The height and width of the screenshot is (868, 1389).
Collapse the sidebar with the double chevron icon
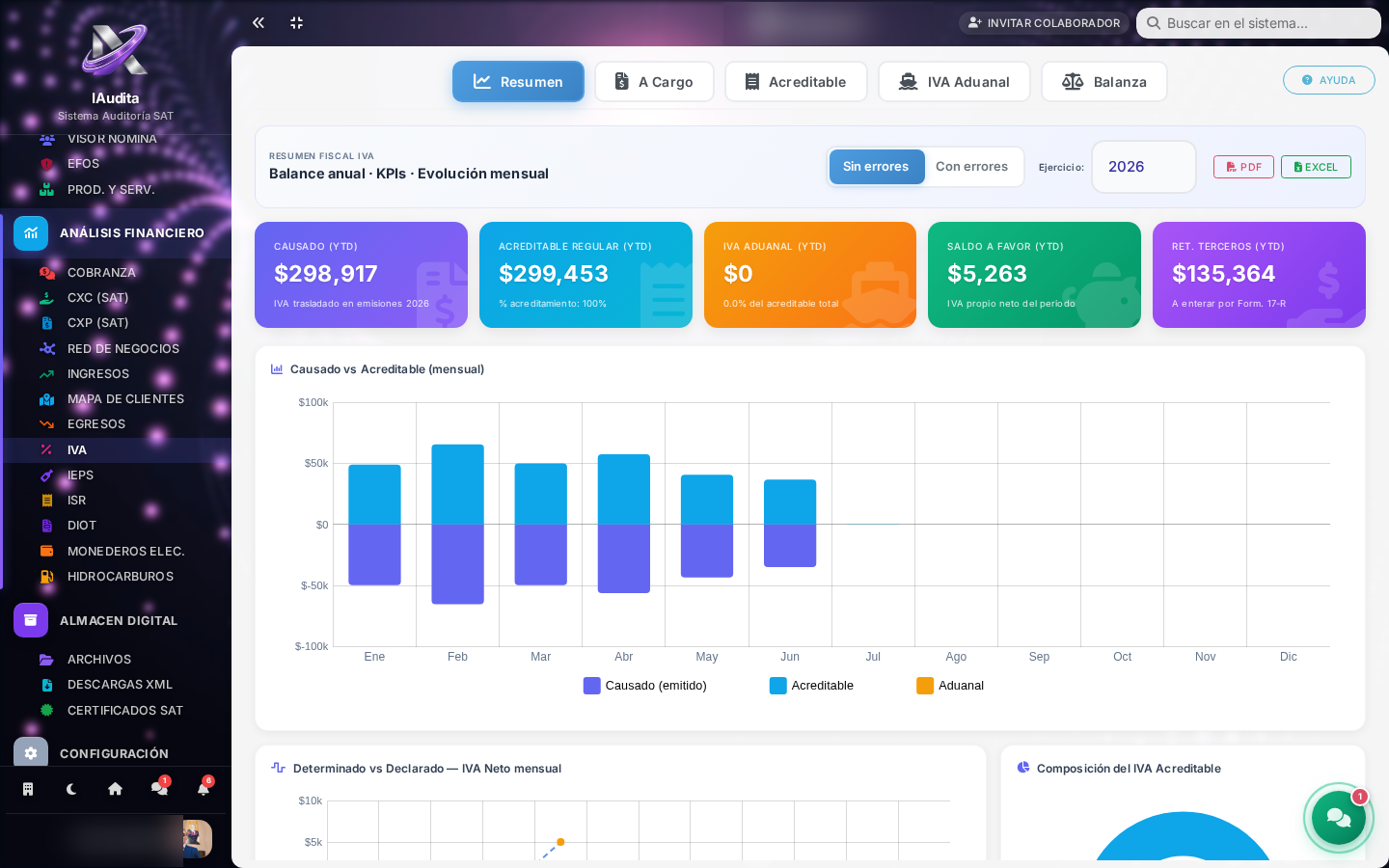click(x=259, y=22)
